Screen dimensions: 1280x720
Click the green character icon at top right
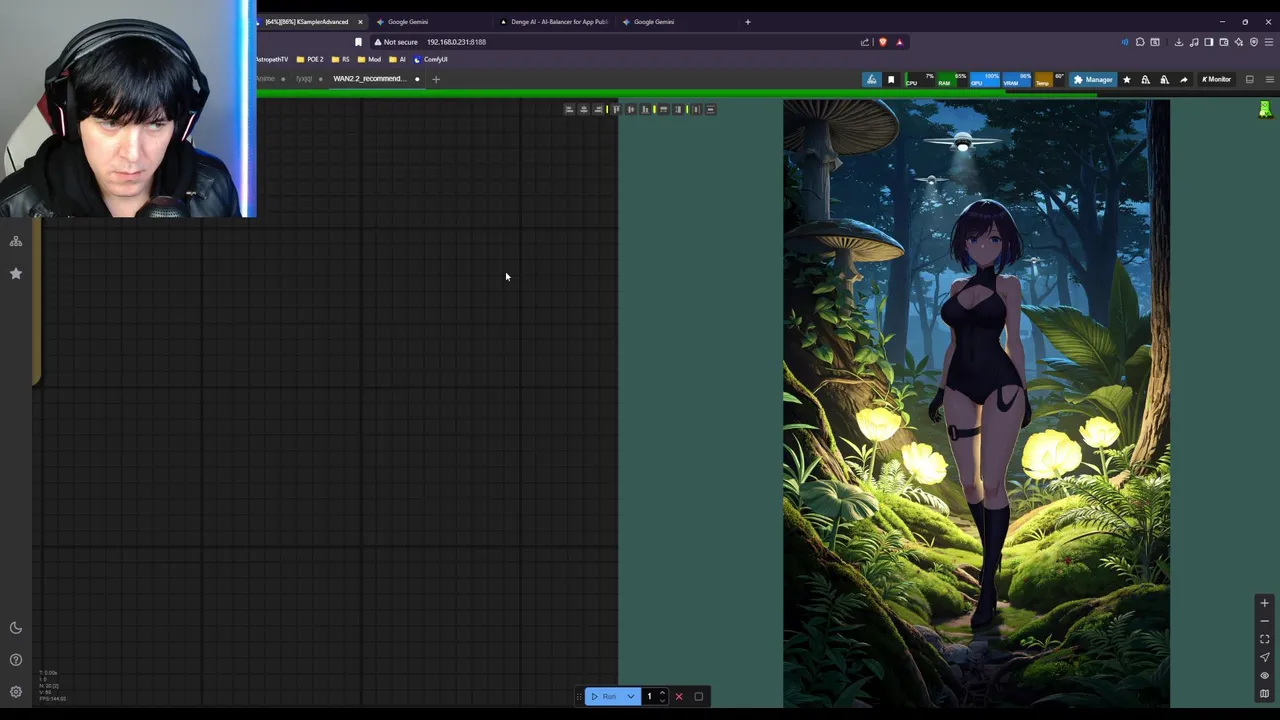pos(1265,110)
